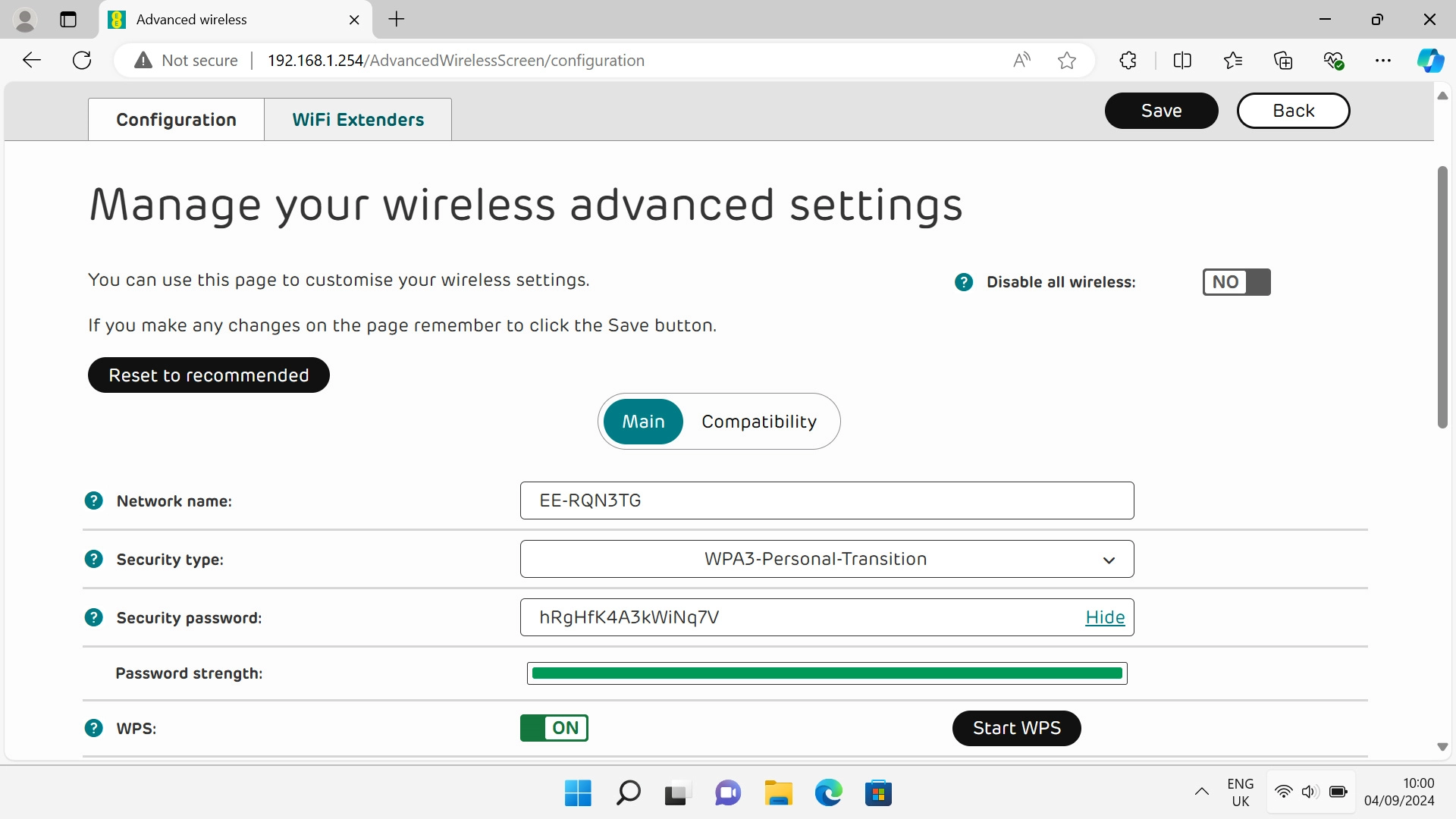Viewport: 1456px width, 819px height.
Task: Turn off the WPS toggle
Action: click(554, 728)
